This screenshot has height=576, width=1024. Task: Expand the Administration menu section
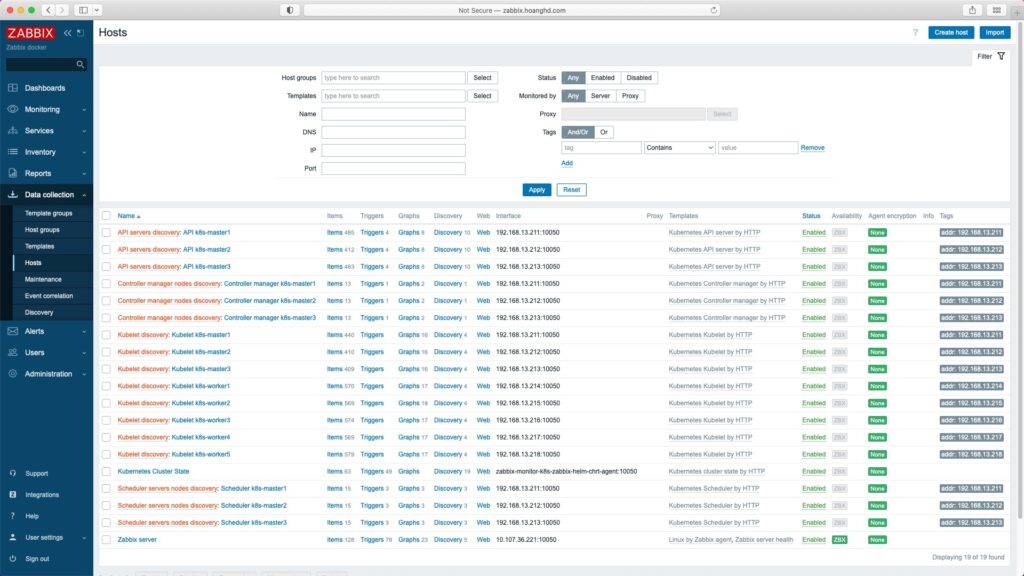tap(84, 374)
